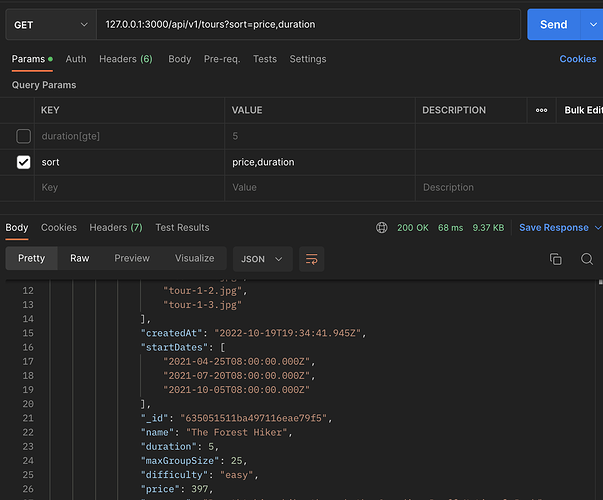Viewport: 603px width, 500px height.
Task: Open the request Headers (6) tab
Action: (x=125, y=59)
